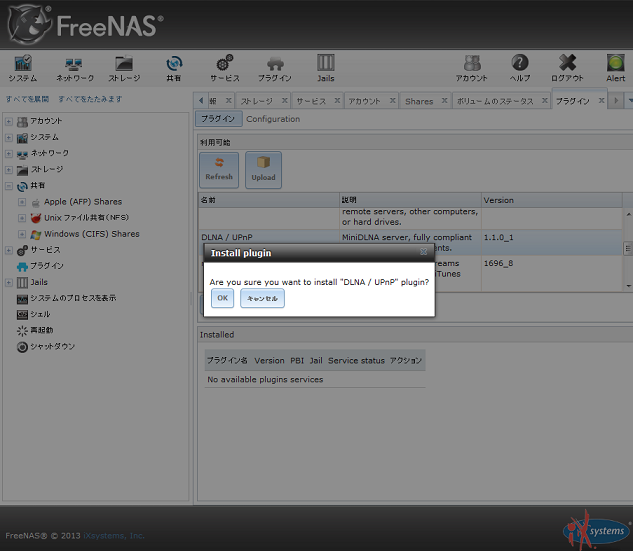Switch to the Configuration sub-tab
The width and height of the screenshot is (633, 551).
tap(273, 119)
